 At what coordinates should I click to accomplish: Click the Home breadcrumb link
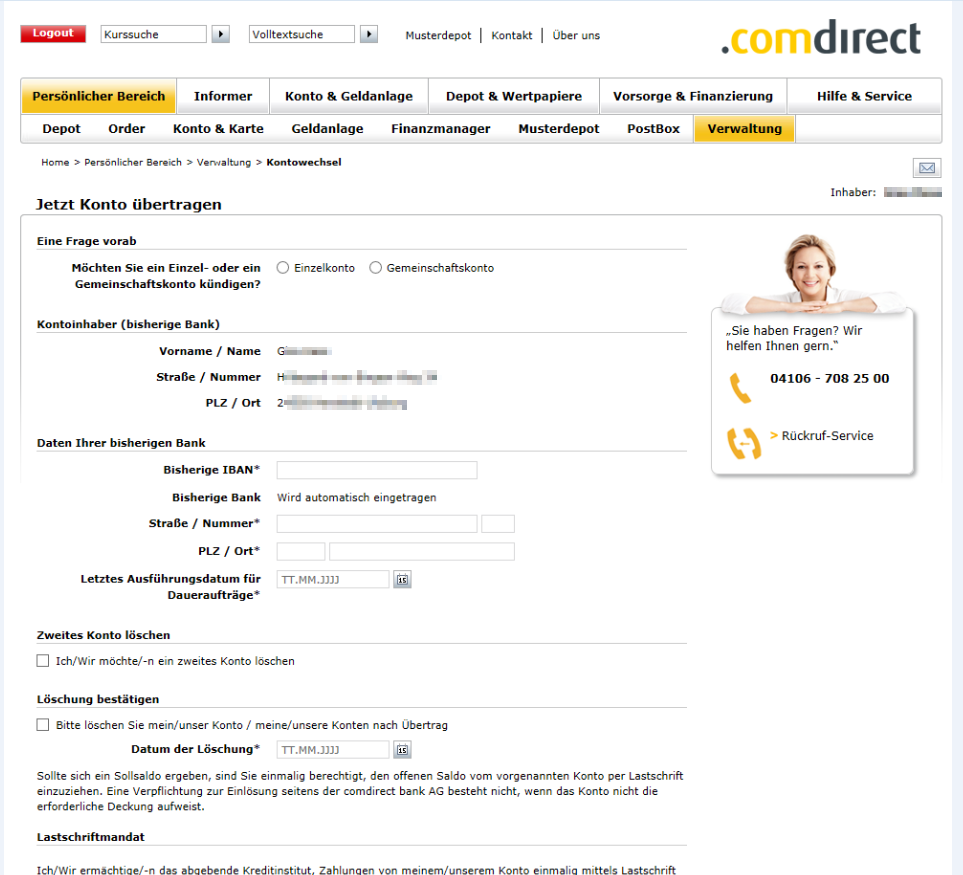(x=55, y=162)
